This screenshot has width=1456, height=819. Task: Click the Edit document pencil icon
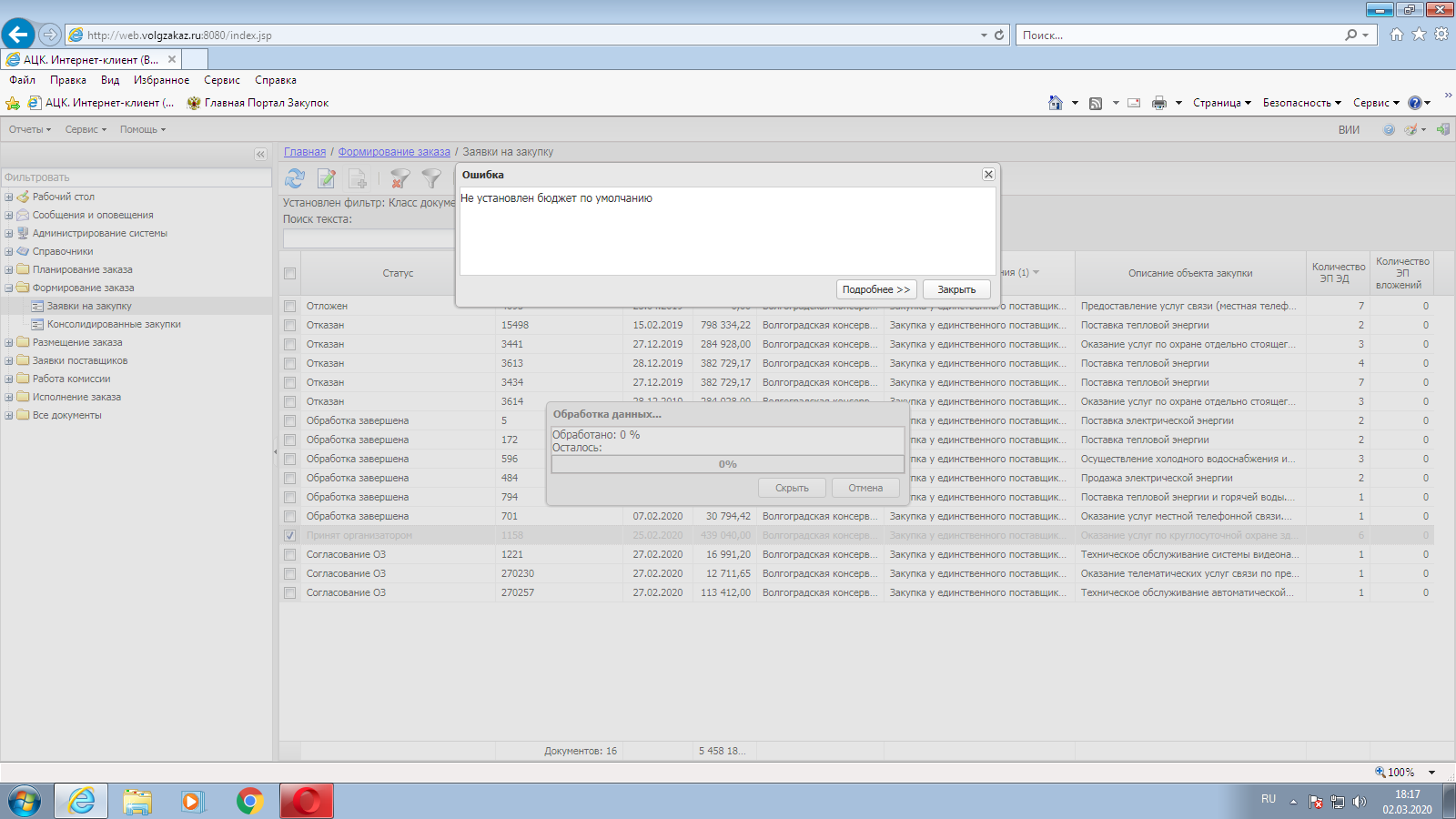tap(326, 178)
